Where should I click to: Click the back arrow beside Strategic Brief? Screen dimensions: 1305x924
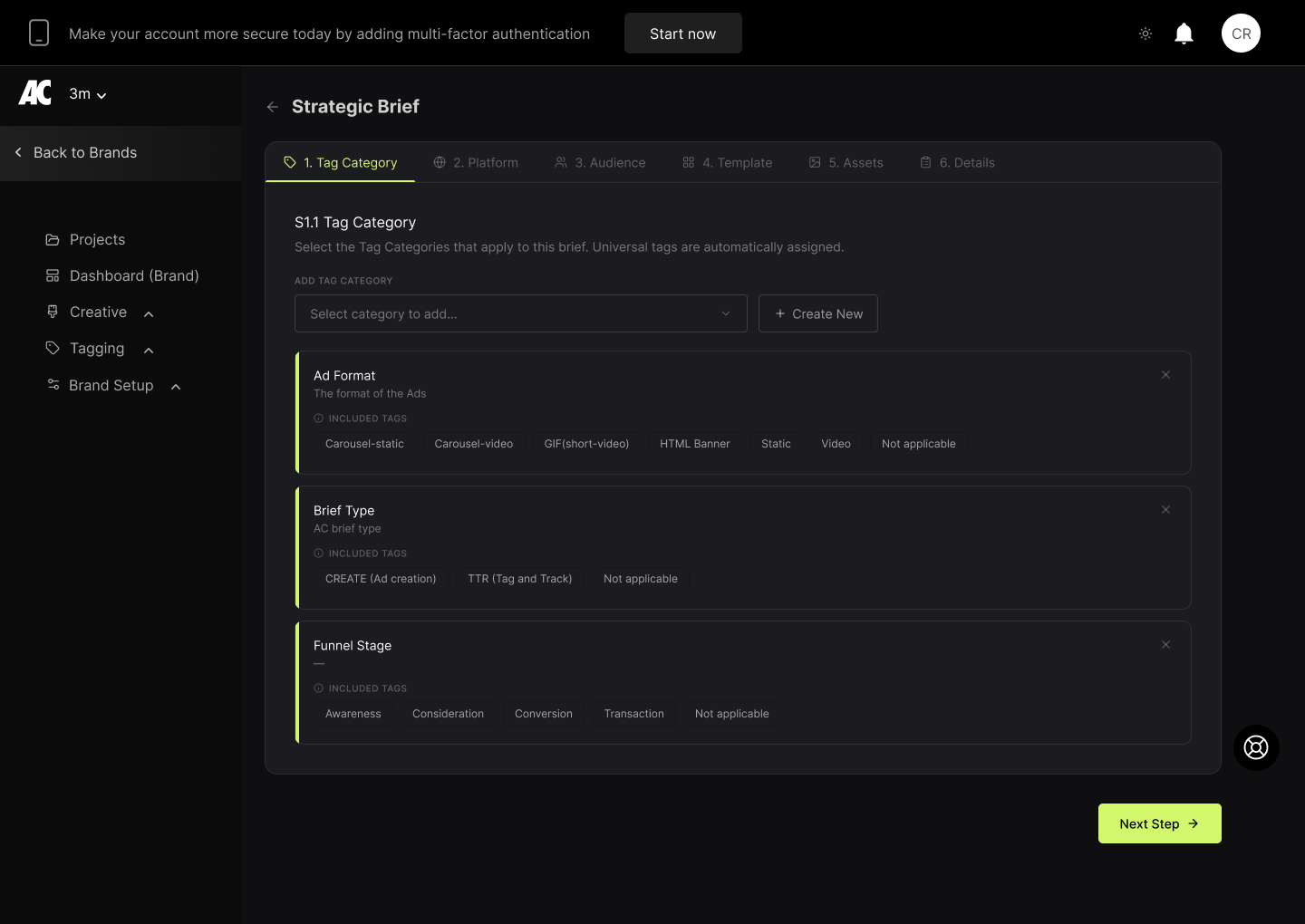pyautogui.click(x=273, y=107)
